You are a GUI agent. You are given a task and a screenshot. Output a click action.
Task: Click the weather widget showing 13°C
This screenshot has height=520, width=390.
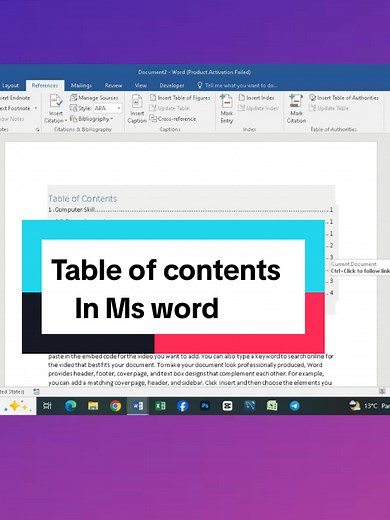369,406
